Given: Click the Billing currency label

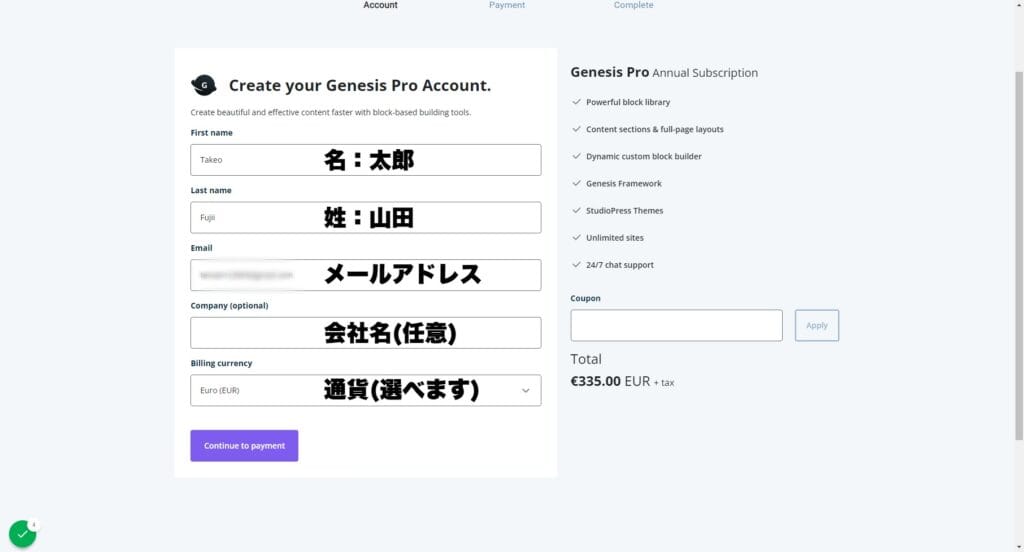Looking at the screenshot, I should click(x=221, y=363).
